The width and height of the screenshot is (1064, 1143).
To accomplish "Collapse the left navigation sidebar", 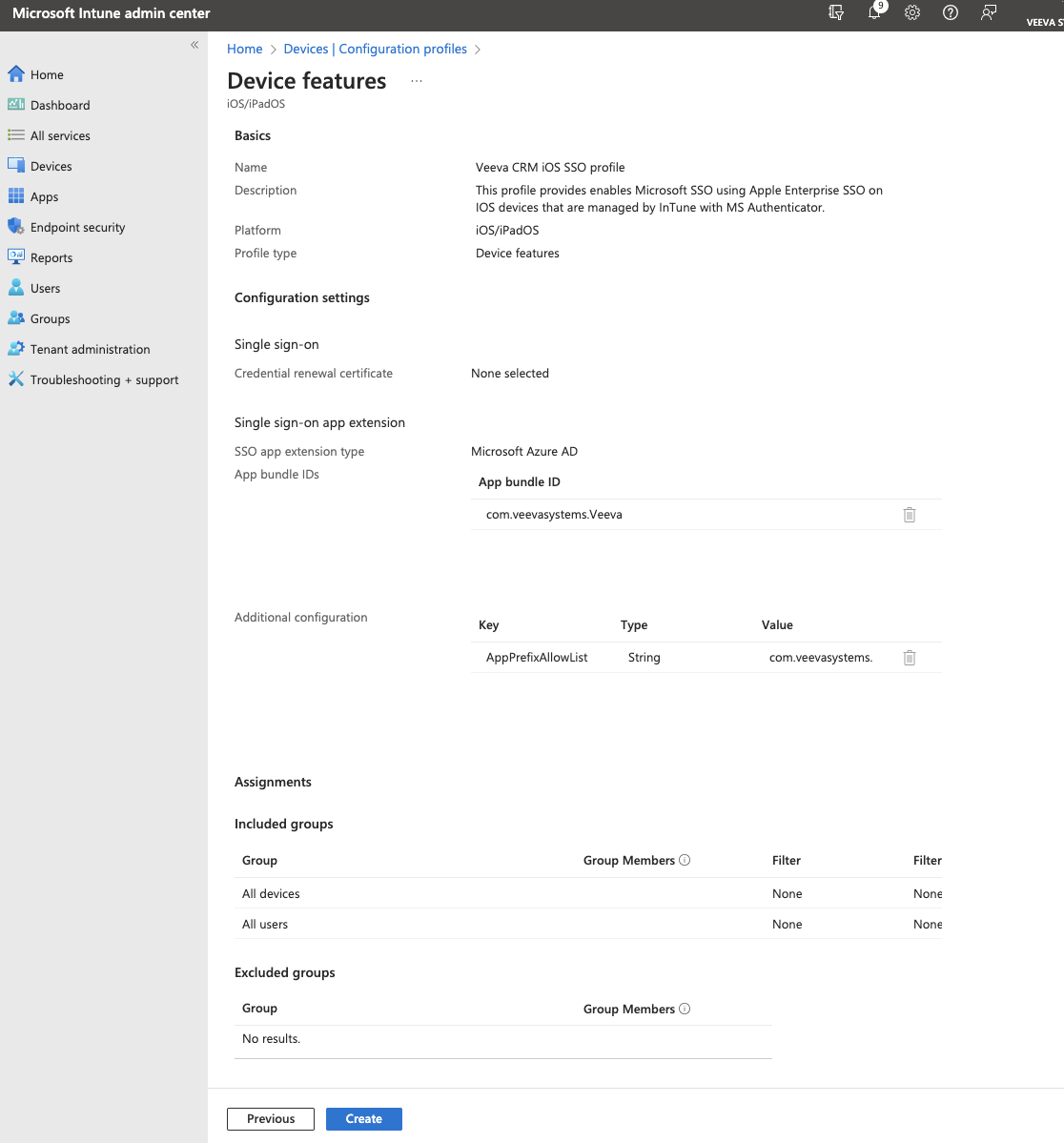I will tap(194, 45).
